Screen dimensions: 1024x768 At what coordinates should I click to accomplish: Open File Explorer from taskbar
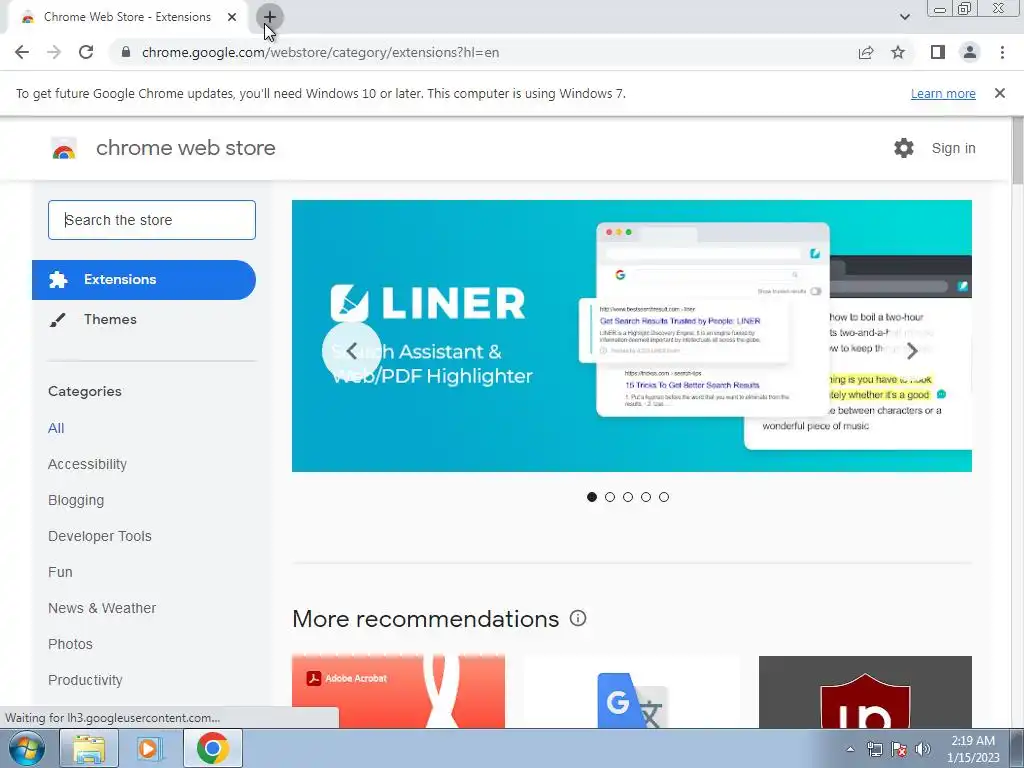coord(89,748)
